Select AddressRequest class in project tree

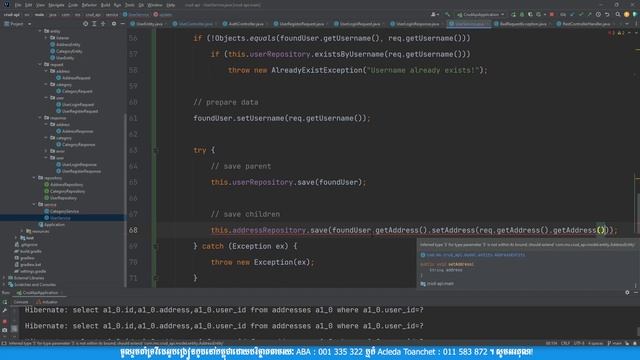pyautogui.click(x=73, y=78)
